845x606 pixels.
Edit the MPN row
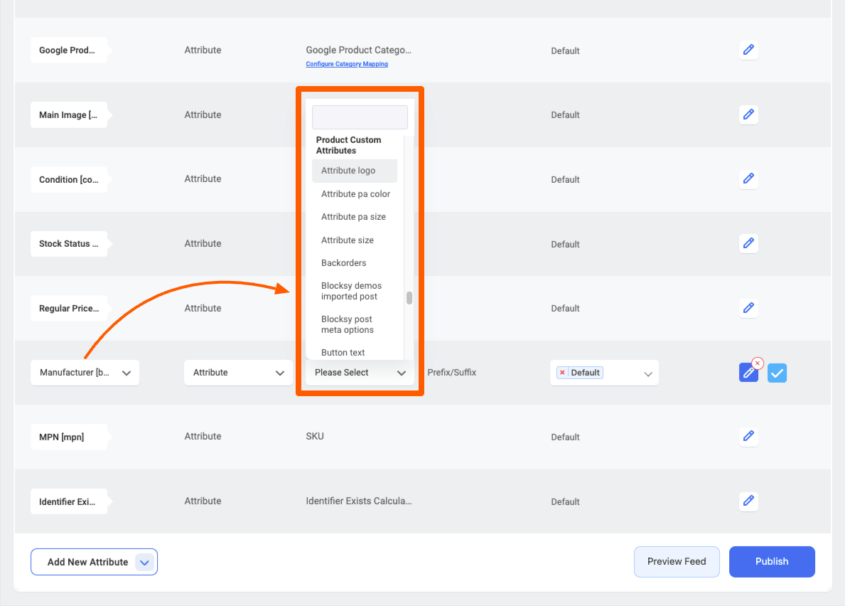(748, 436)
